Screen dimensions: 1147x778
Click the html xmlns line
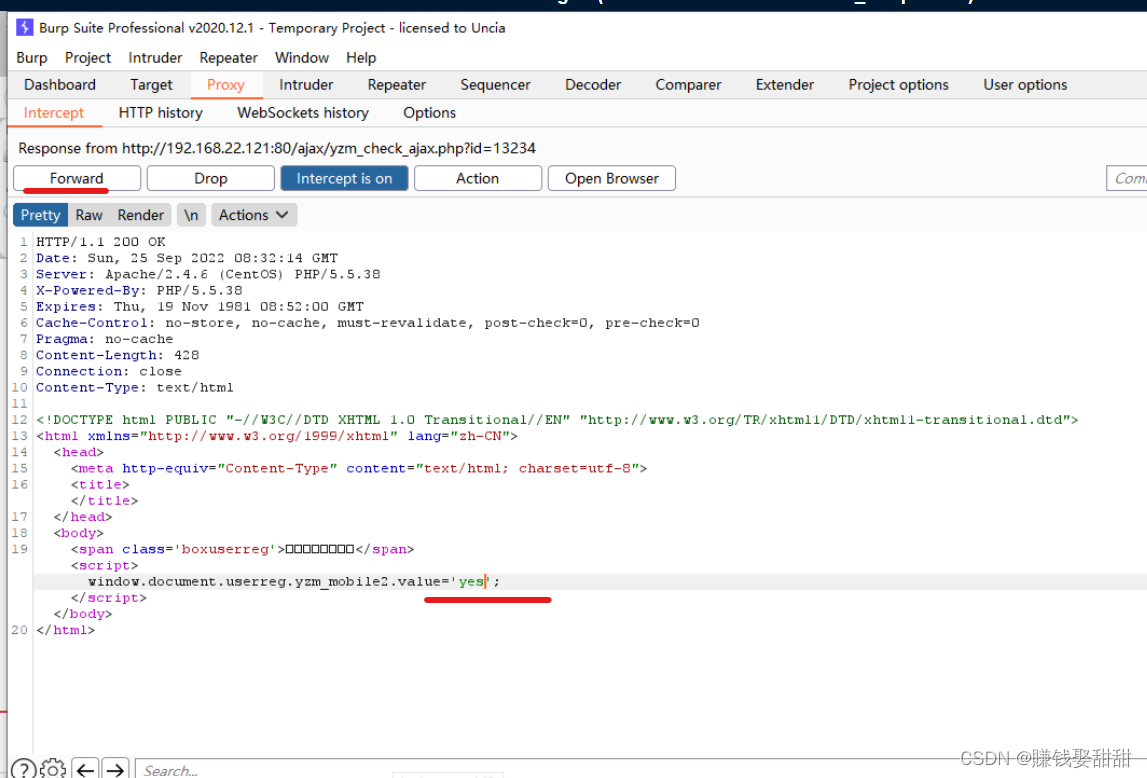pyautogui.click(x=277, y=436)
